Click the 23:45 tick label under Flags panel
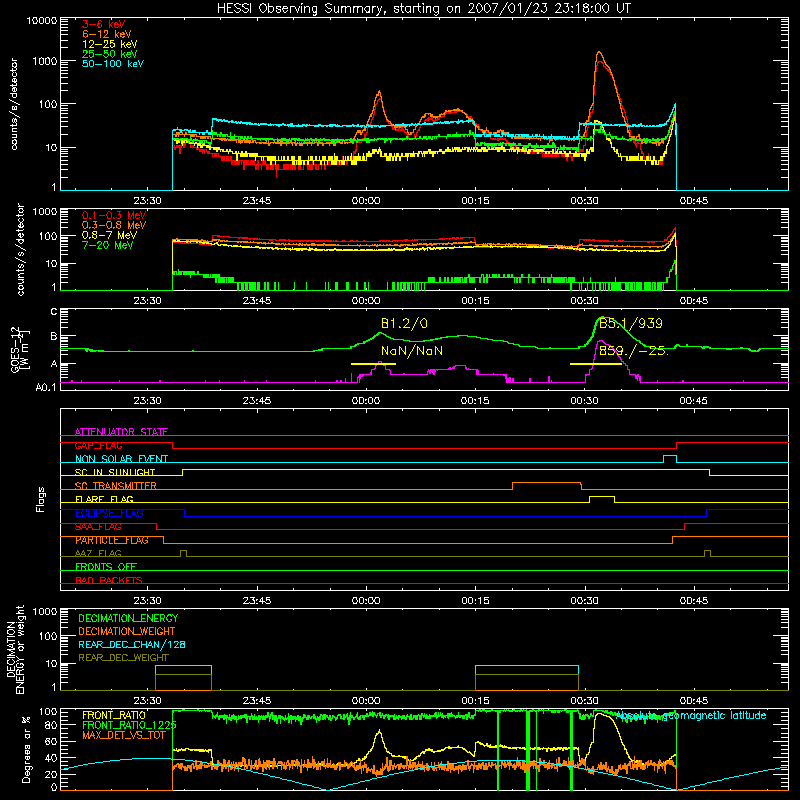Screen dimensions: 800x800 [257, 601]
